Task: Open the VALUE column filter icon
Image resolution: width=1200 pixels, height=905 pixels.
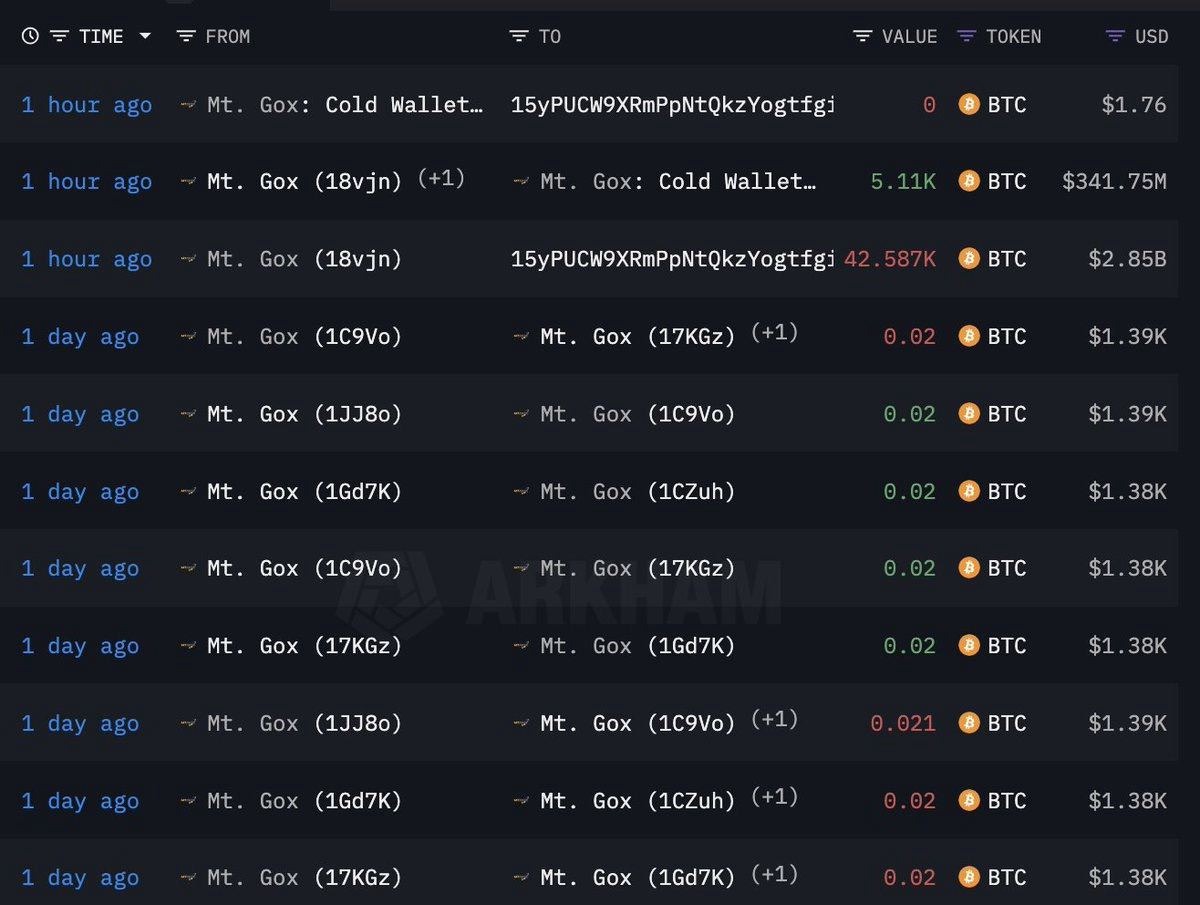Action: 862,36
